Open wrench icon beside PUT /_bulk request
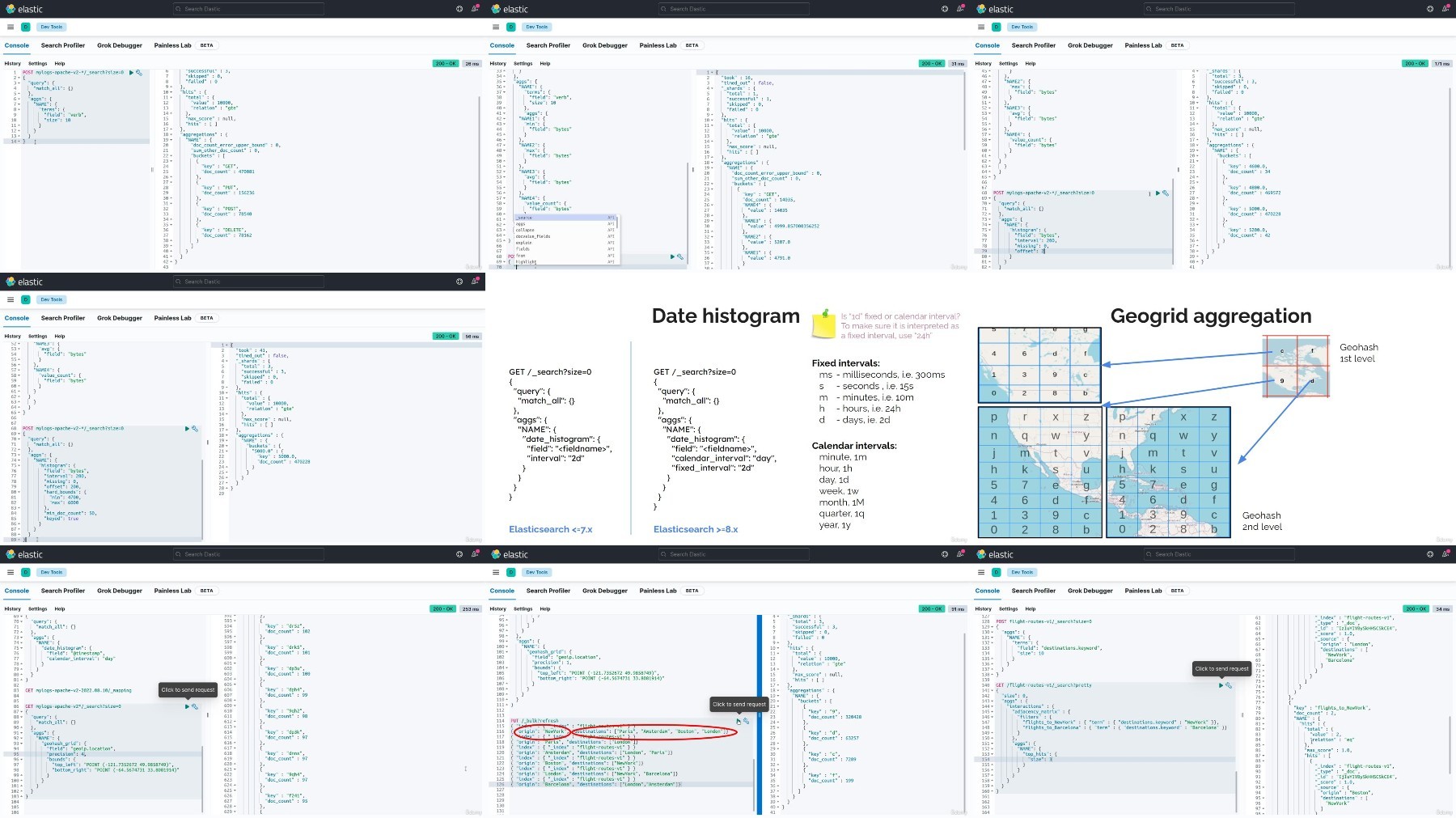This screenshot has width=1456, height=818. coord(747,721)
